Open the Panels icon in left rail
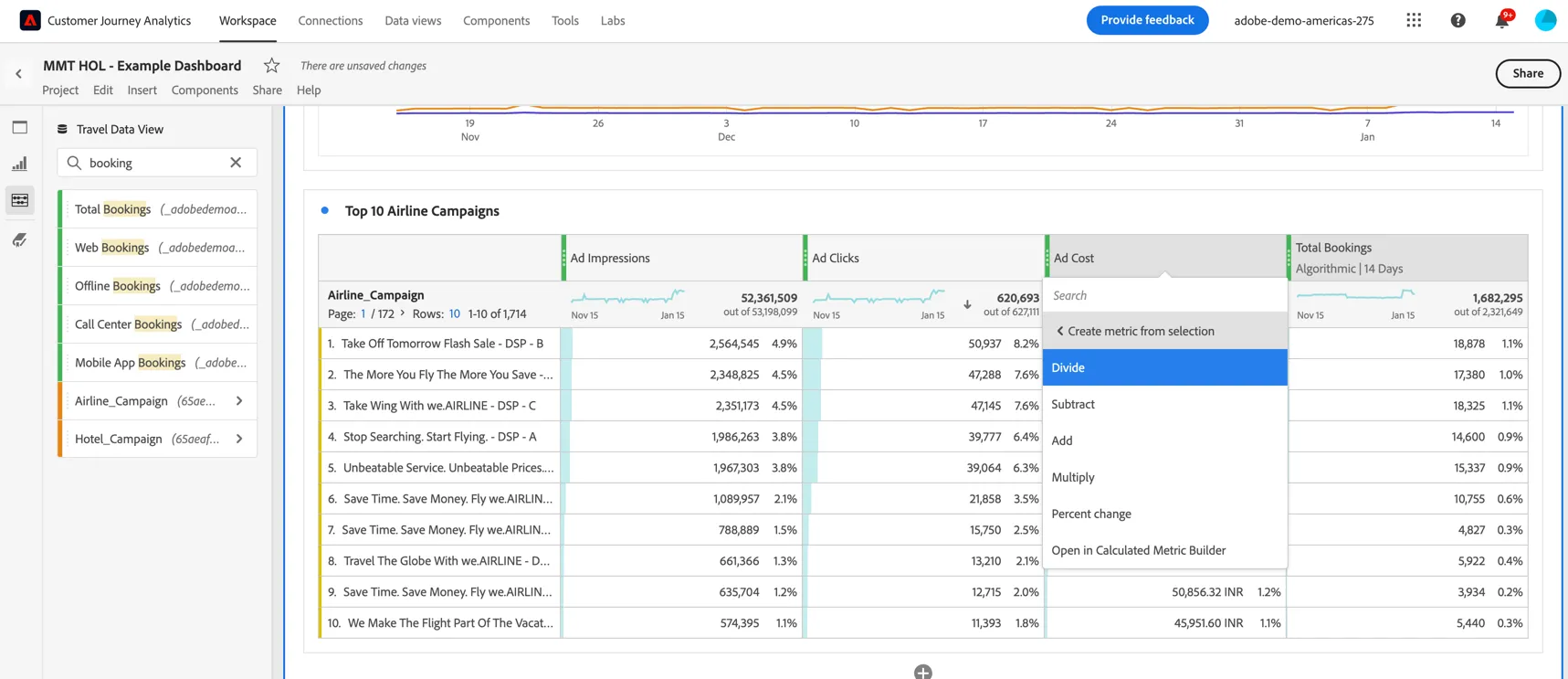Viewport: 1568px width, 679px height. (20, 127)
